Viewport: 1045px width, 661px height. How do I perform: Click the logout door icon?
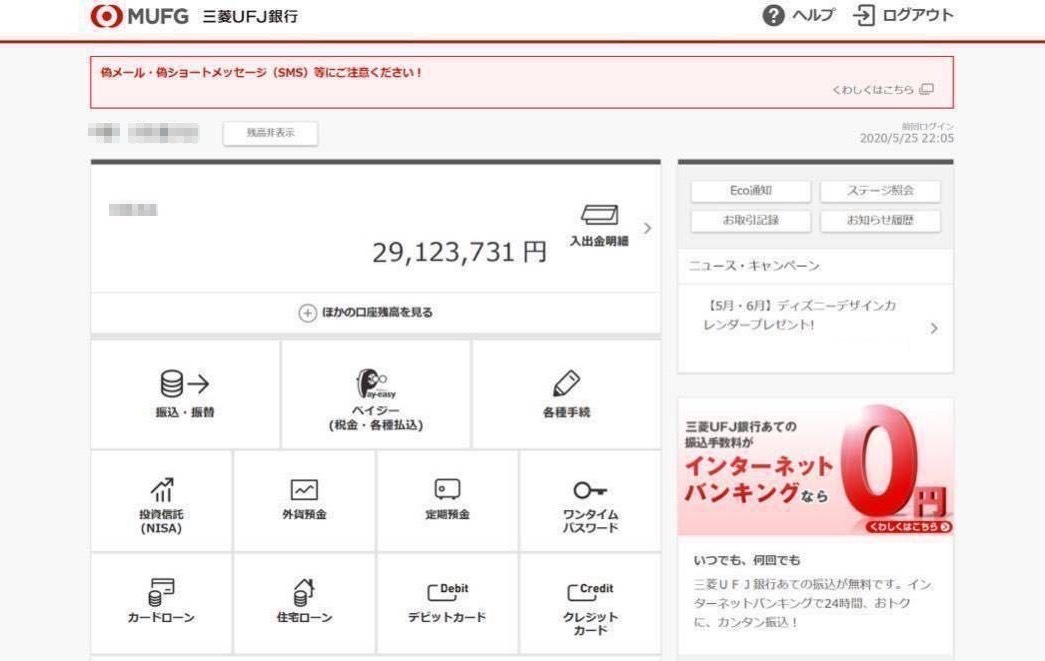tap(864, 15)
